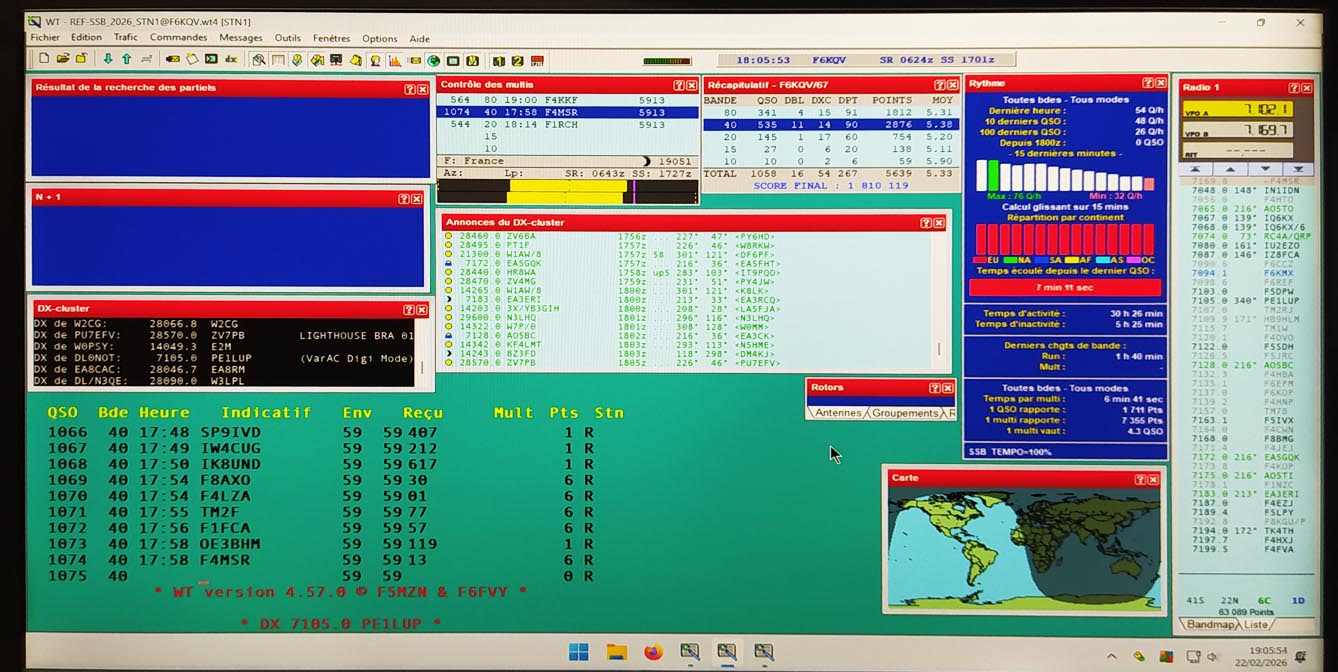Image resolution: width=1338 pixels, height=672 pixels.
Task: Open the Fenêtres menu
Action: [331, 39]
